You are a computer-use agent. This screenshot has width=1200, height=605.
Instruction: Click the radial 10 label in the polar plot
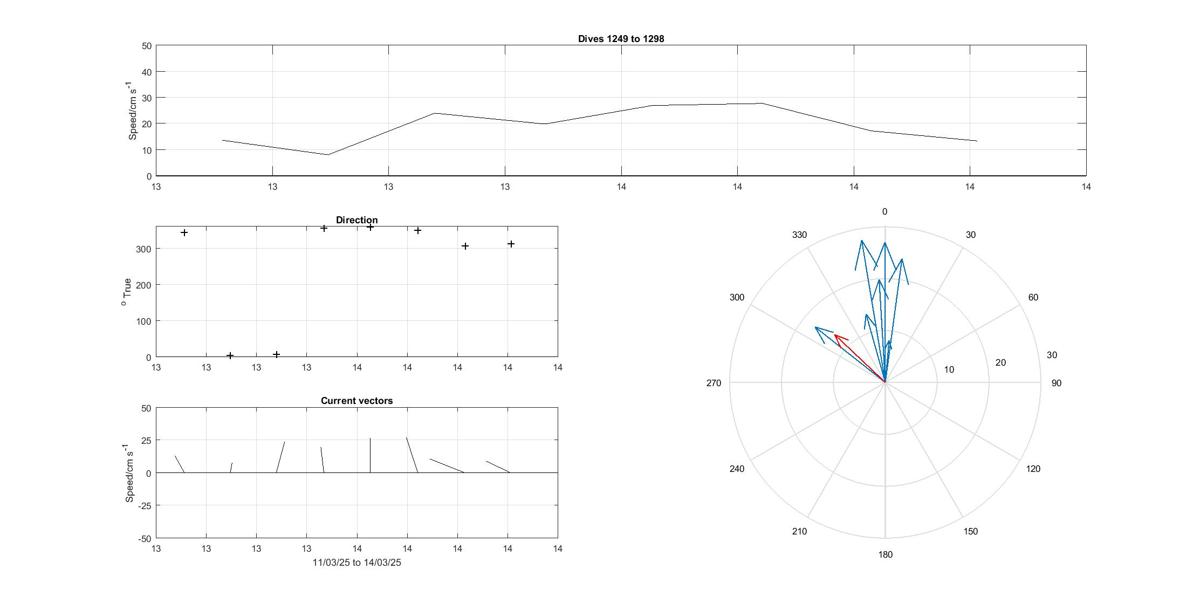click(949, 370)
